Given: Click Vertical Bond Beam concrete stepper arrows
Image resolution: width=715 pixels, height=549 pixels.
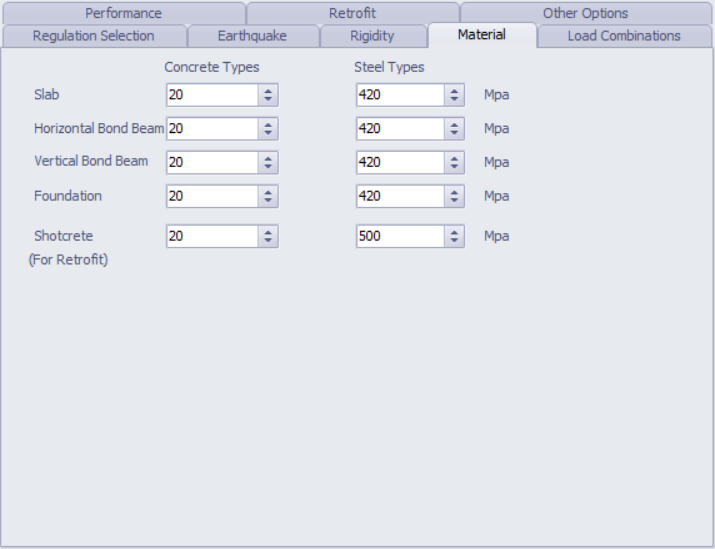Looking at the screenshot, I should pyautogui.click(x=268, y=162).
